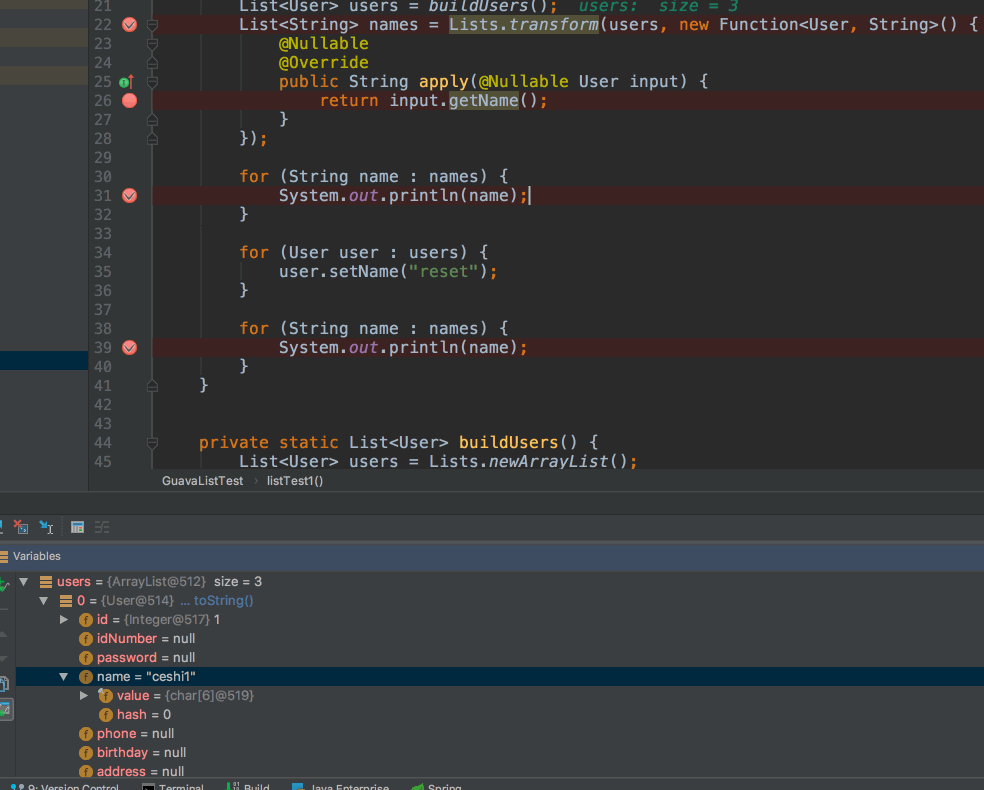Toggle the breakpoint on line 39
The width and height of the screenshot is (984, 790).
[129, 348]
